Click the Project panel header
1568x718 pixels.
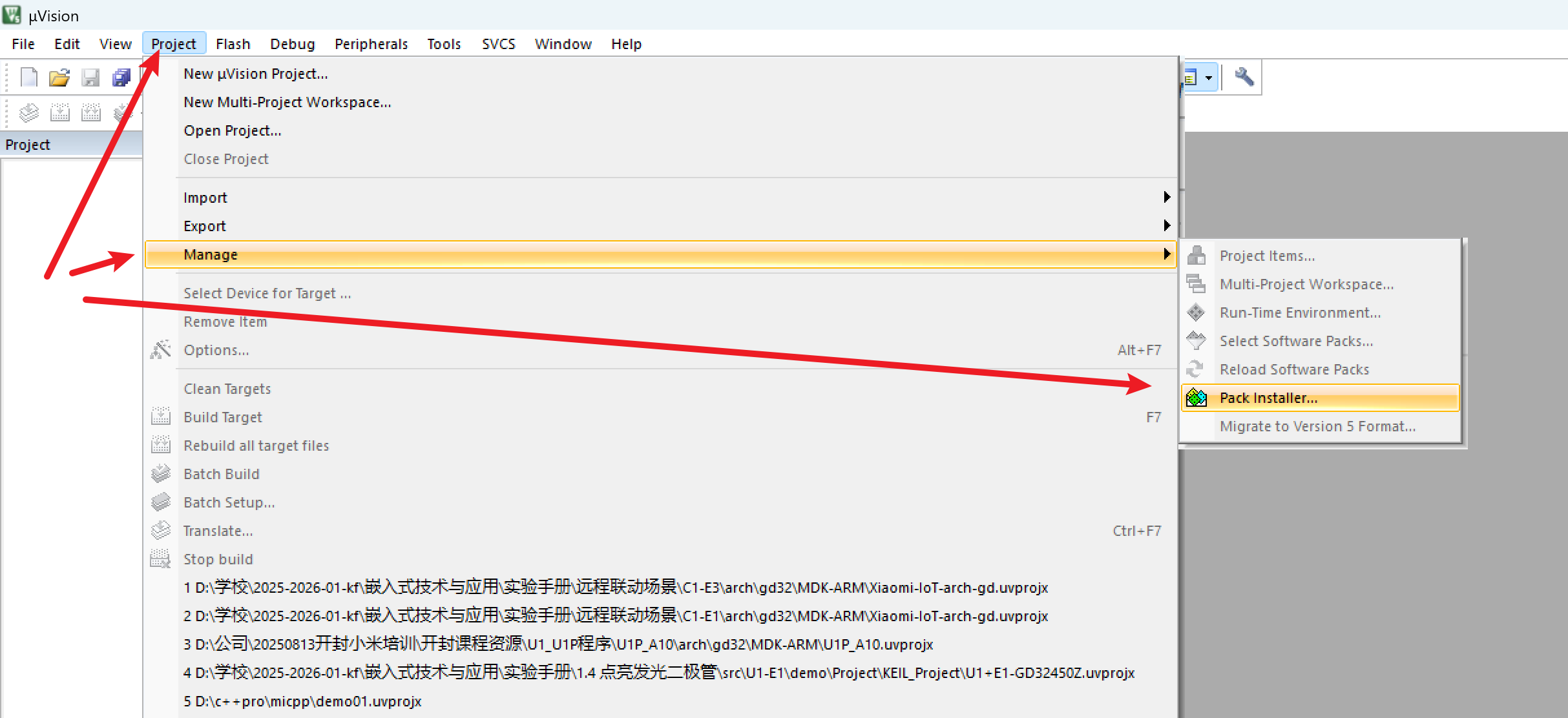(71, 145)
